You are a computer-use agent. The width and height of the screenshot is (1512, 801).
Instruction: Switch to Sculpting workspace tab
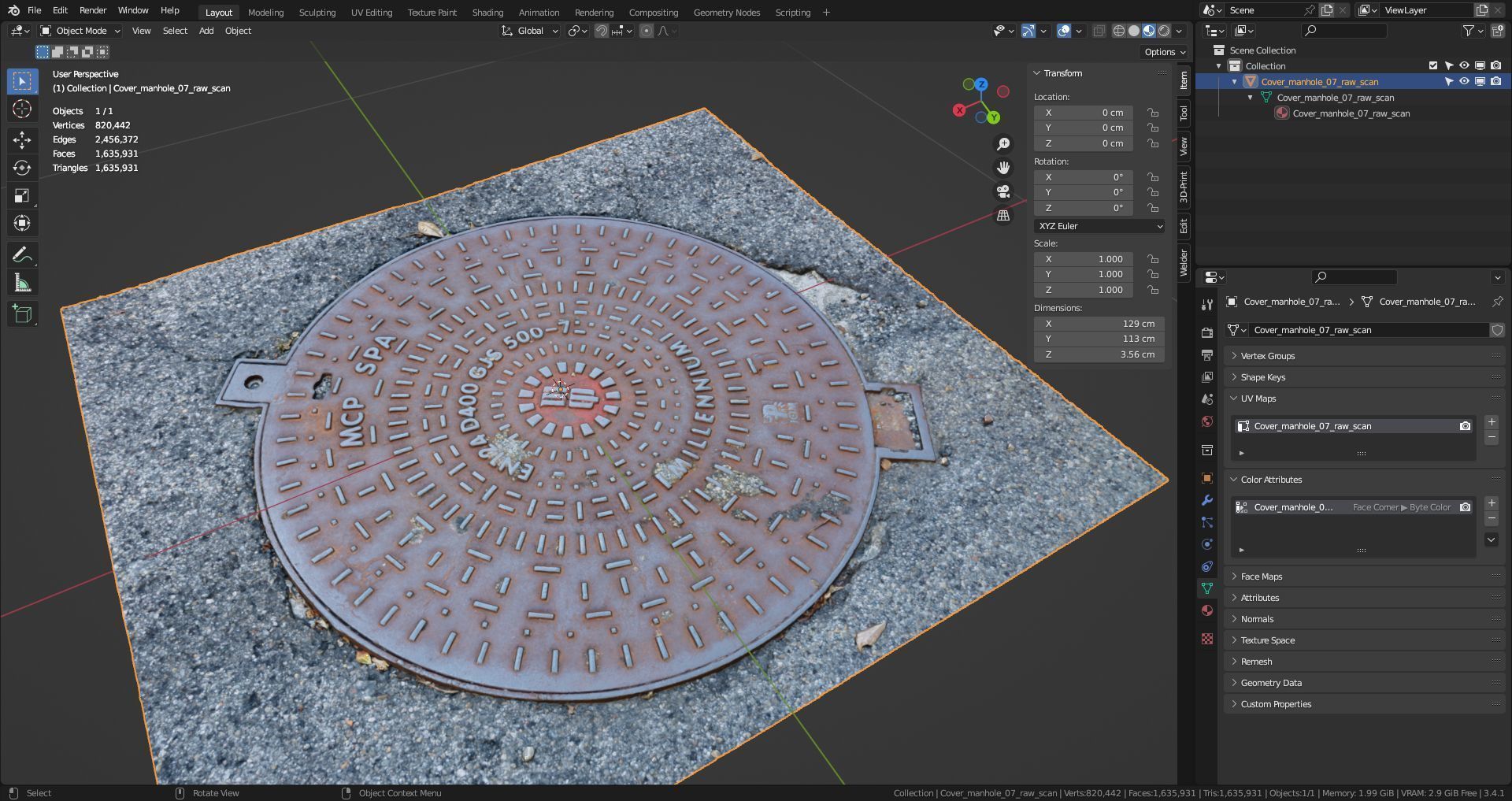[317, 13]
